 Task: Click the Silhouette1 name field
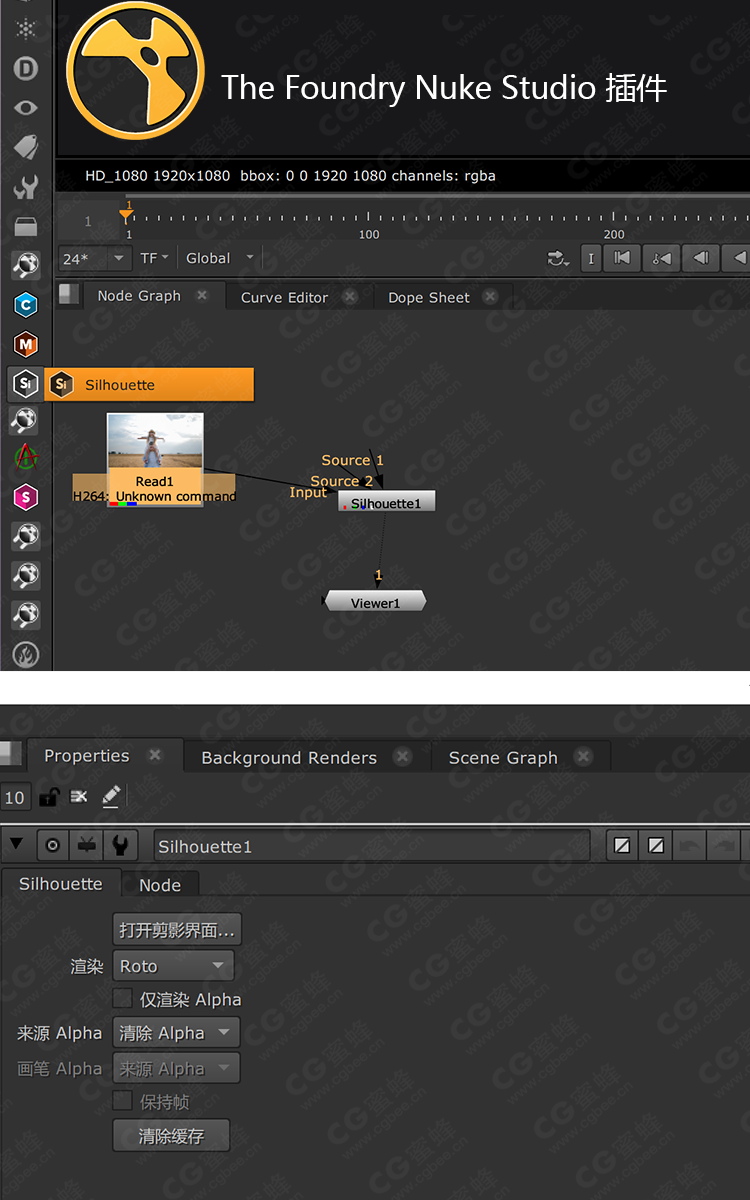click(x=371, y=846)
